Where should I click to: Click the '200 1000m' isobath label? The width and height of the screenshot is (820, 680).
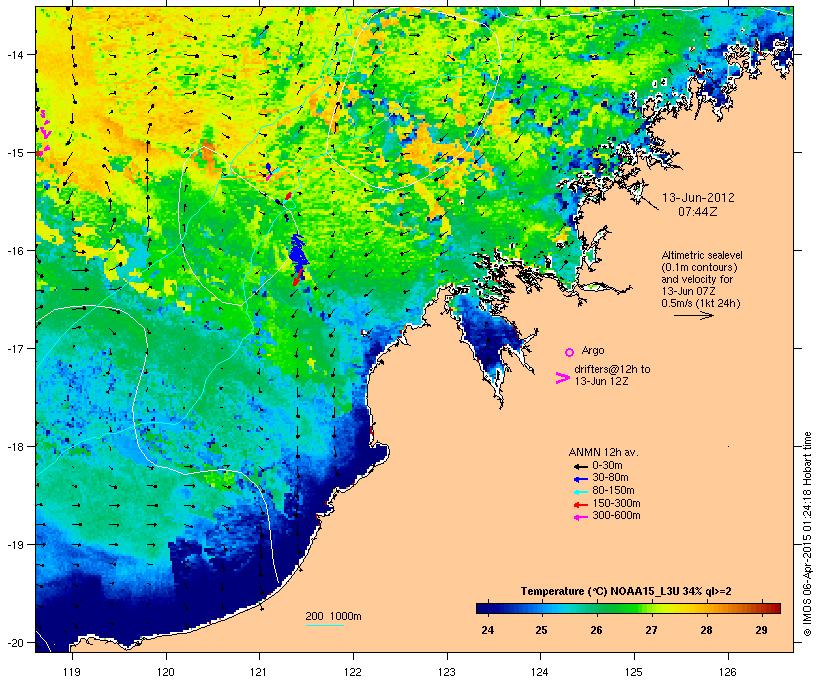pyautogui.click(x=333, y=616)
